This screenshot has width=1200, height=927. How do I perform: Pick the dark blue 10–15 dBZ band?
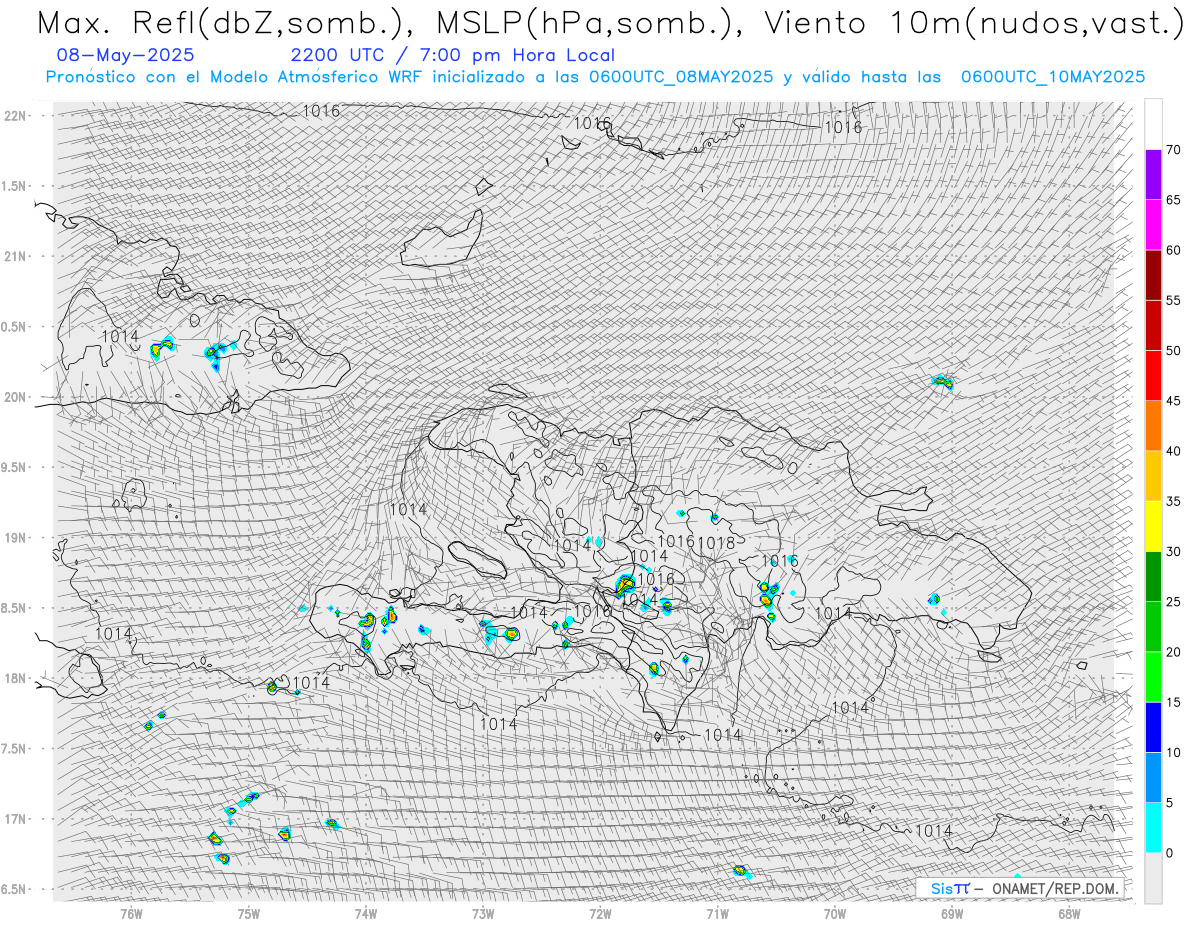(x=1153, y=727)
